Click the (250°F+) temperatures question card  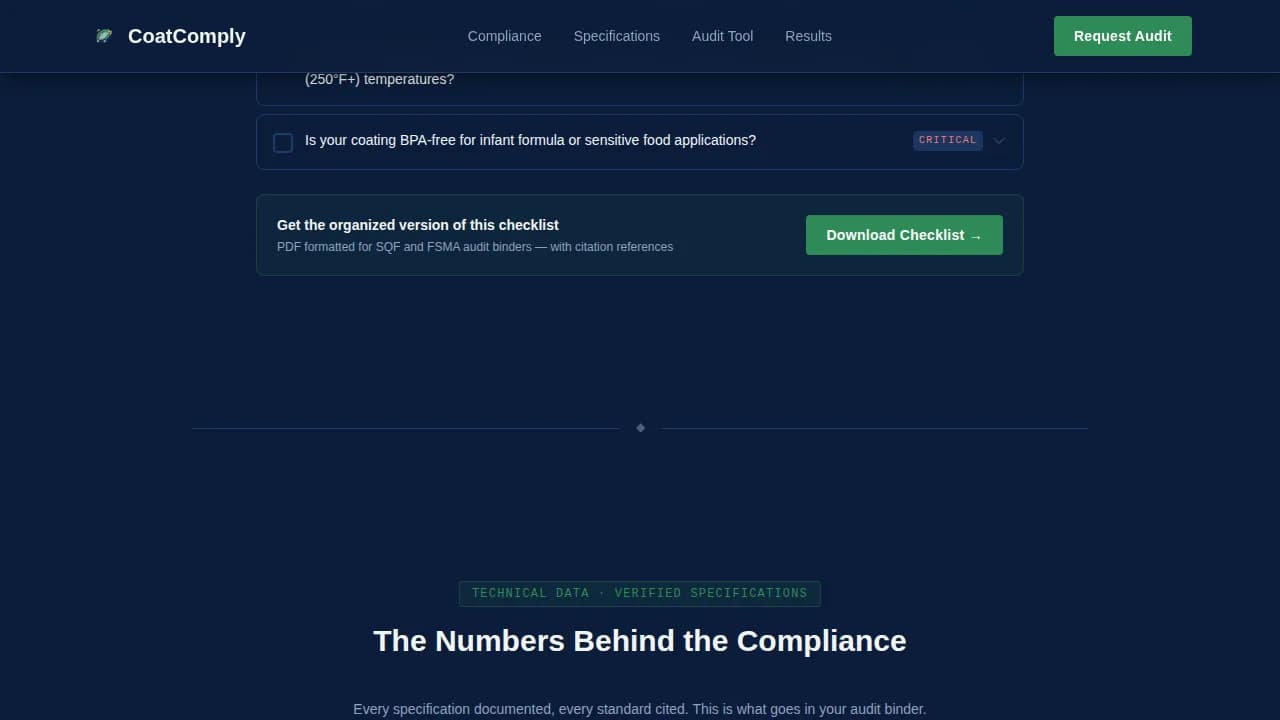click(x=639, y=86)
